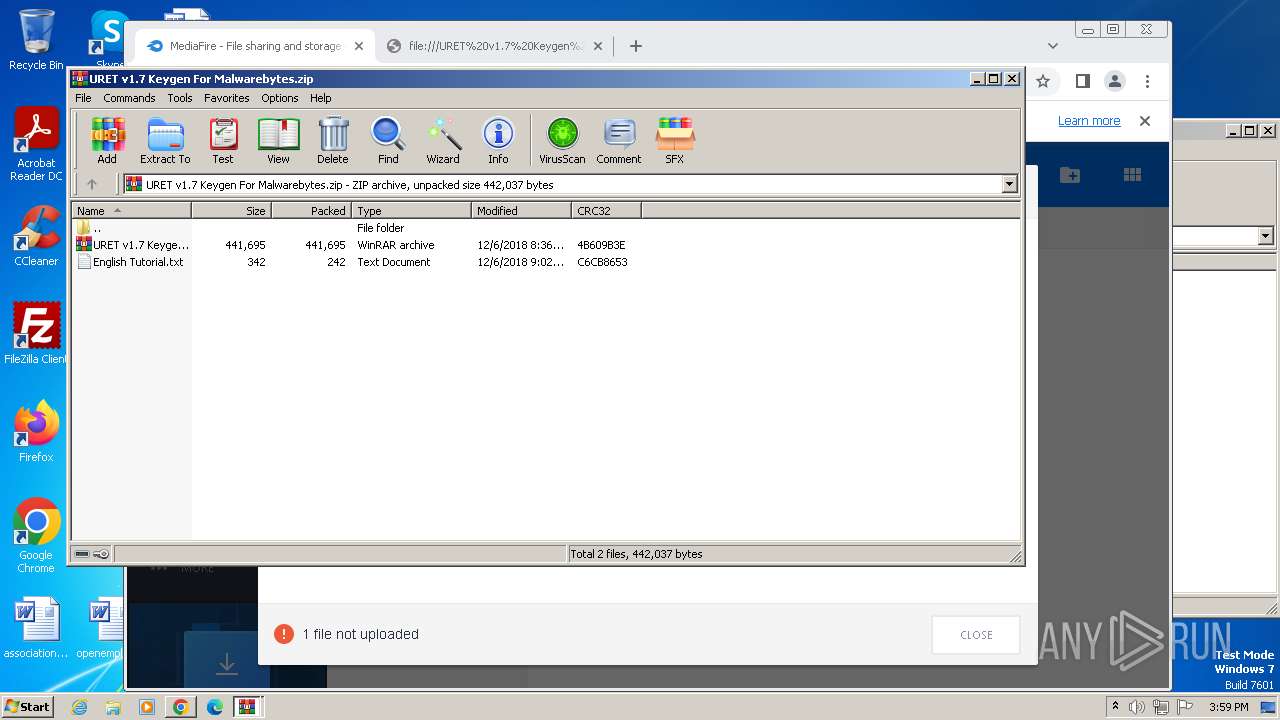The width and height of the screenshot is (1280, 720).
Task: Click the drive/password status bar icon
Action: 92,554
